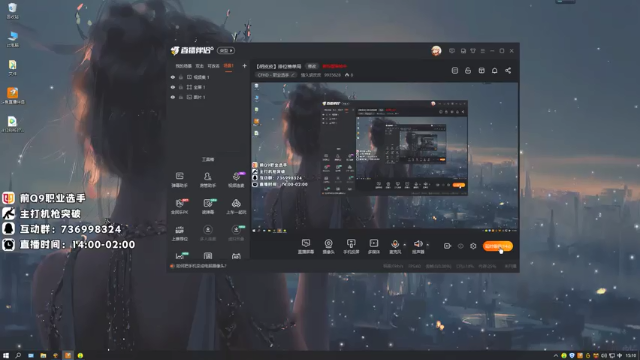Add a 手机投屏 phone mirroring source

(x=351, y=247)
